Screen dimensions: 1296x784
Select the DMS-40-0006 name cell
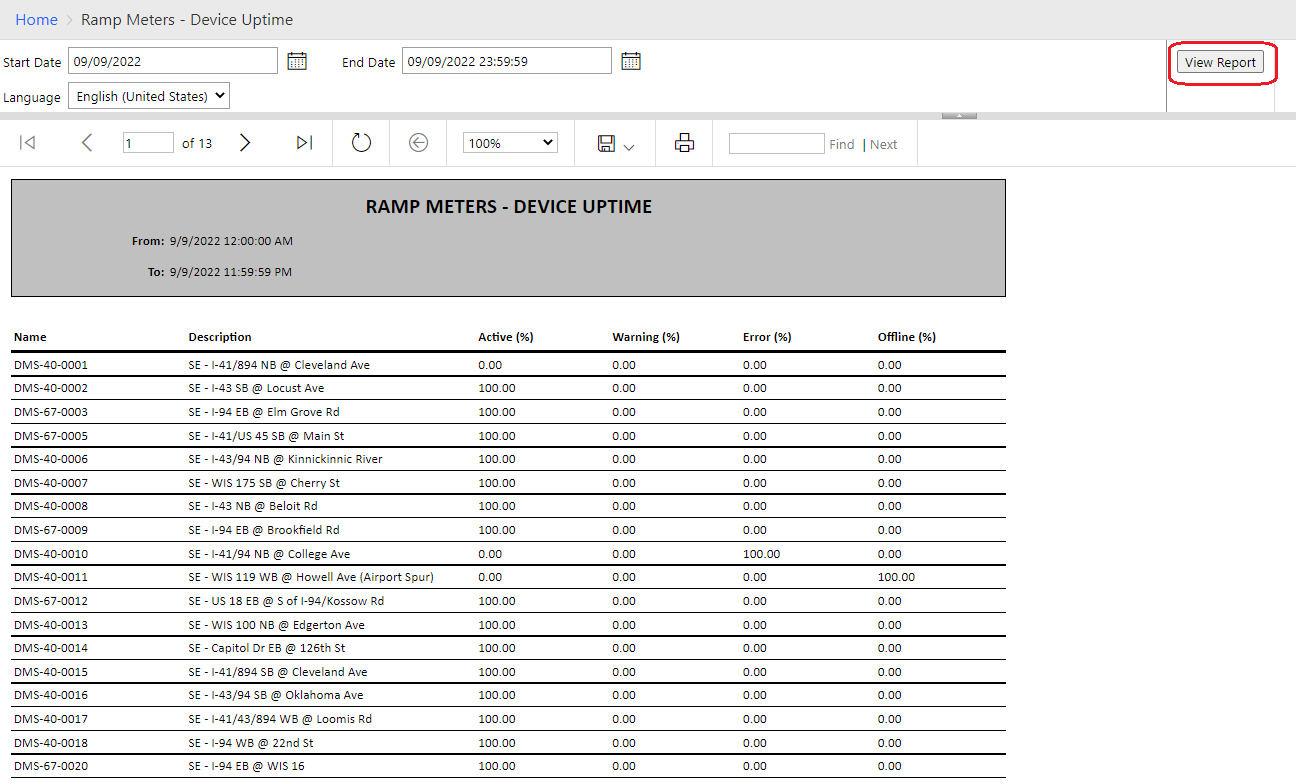pos(51,459)
